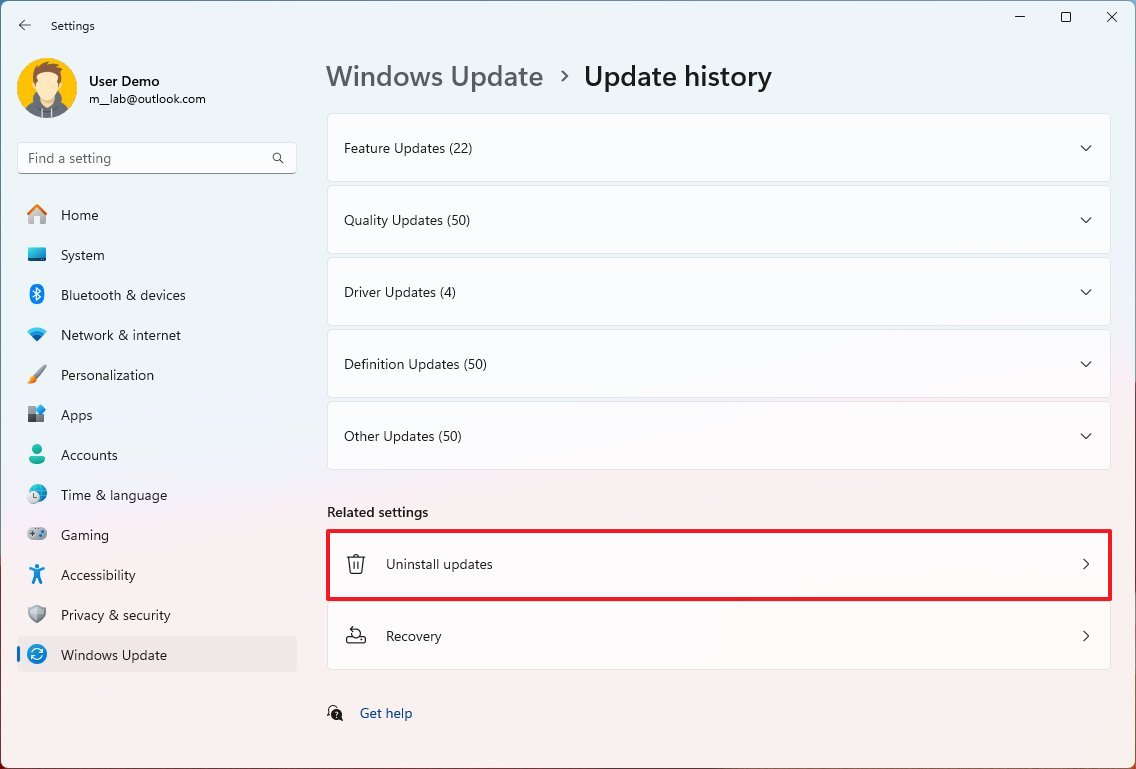Viewport: 1136px width, 769px height.
Task: Select the Windows Update icon
Action: point(36,655)
